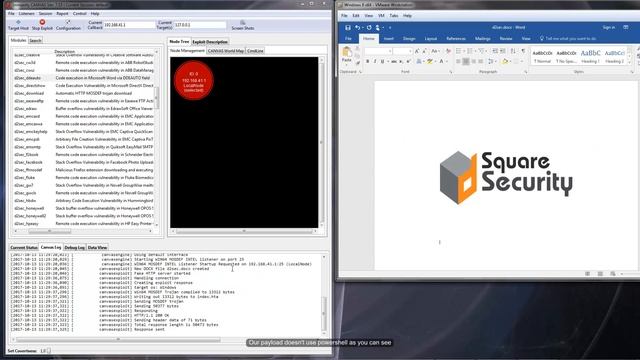Viewport: 640px width, 360px height.
Task: Open the Data View tab
Action: tap(97, 247)
